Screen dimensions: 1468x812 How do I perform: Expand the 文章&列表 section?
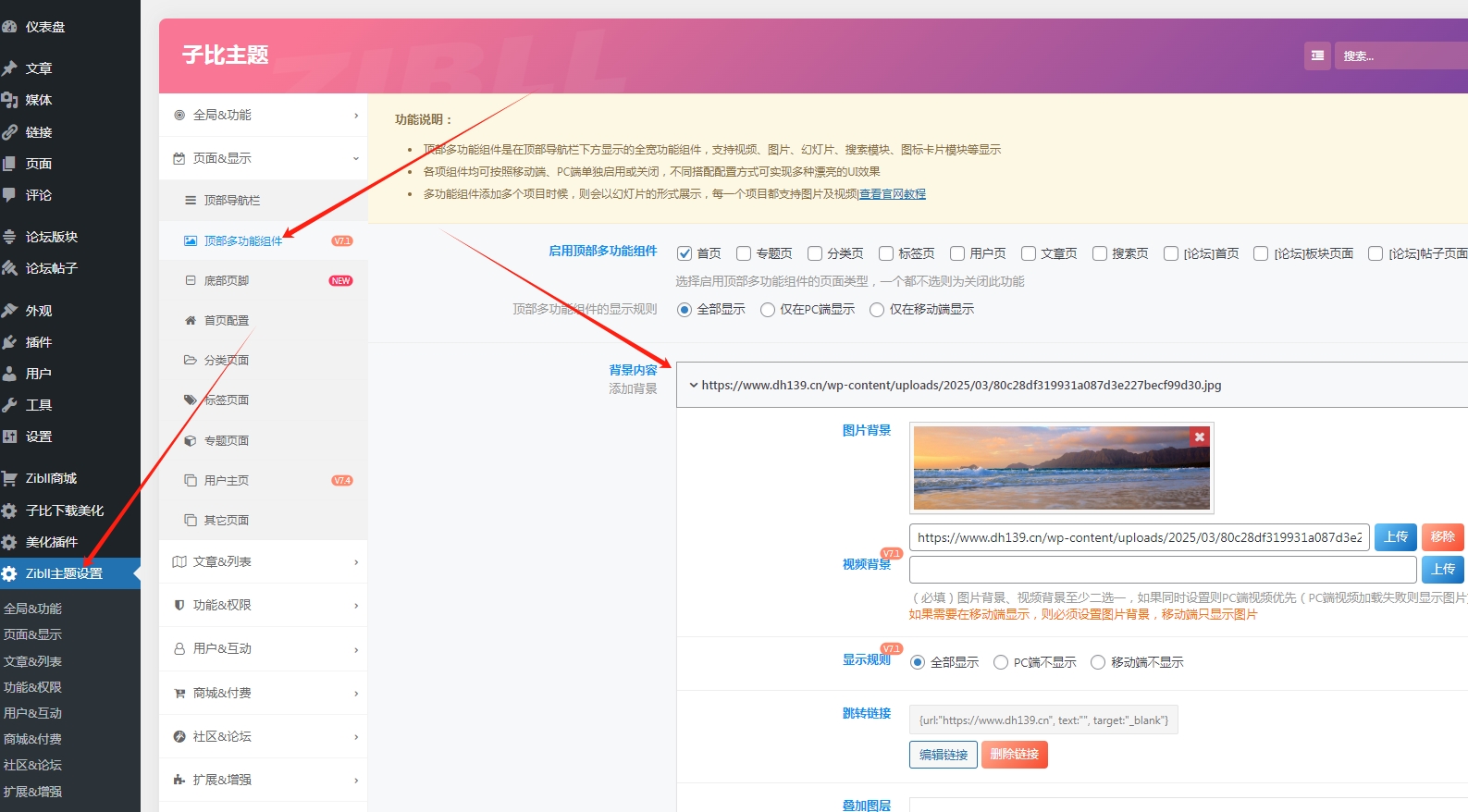264,561
